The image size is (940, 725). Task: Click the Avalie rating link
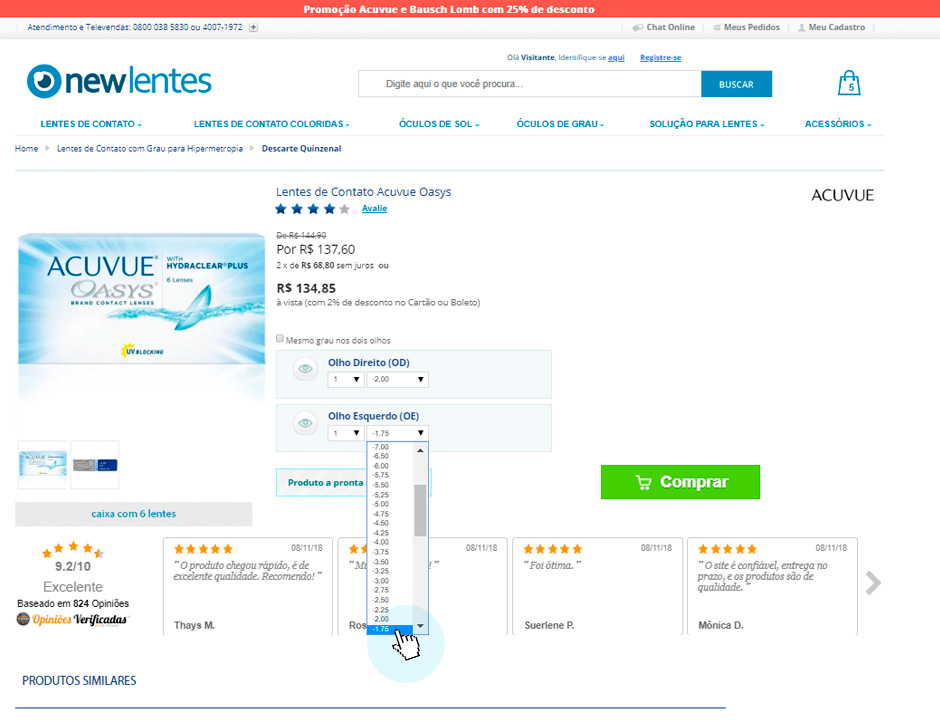(374, 209)
